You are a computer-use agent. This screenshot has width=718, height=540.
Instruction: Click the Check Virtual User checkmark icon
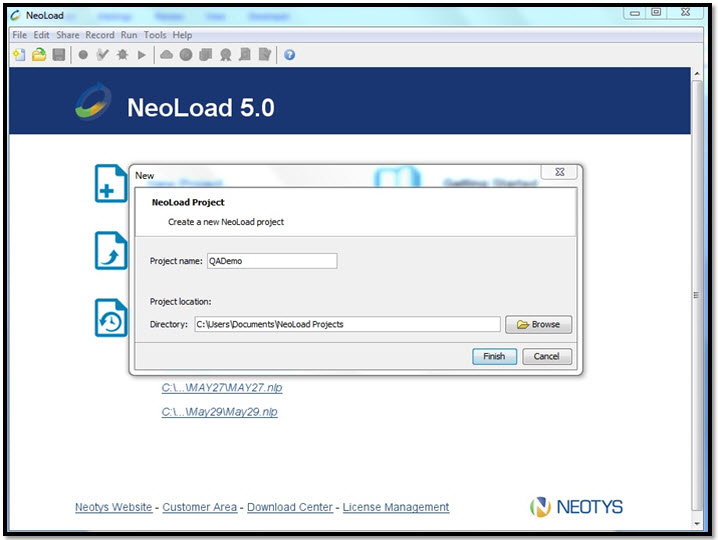click(103, 55)
